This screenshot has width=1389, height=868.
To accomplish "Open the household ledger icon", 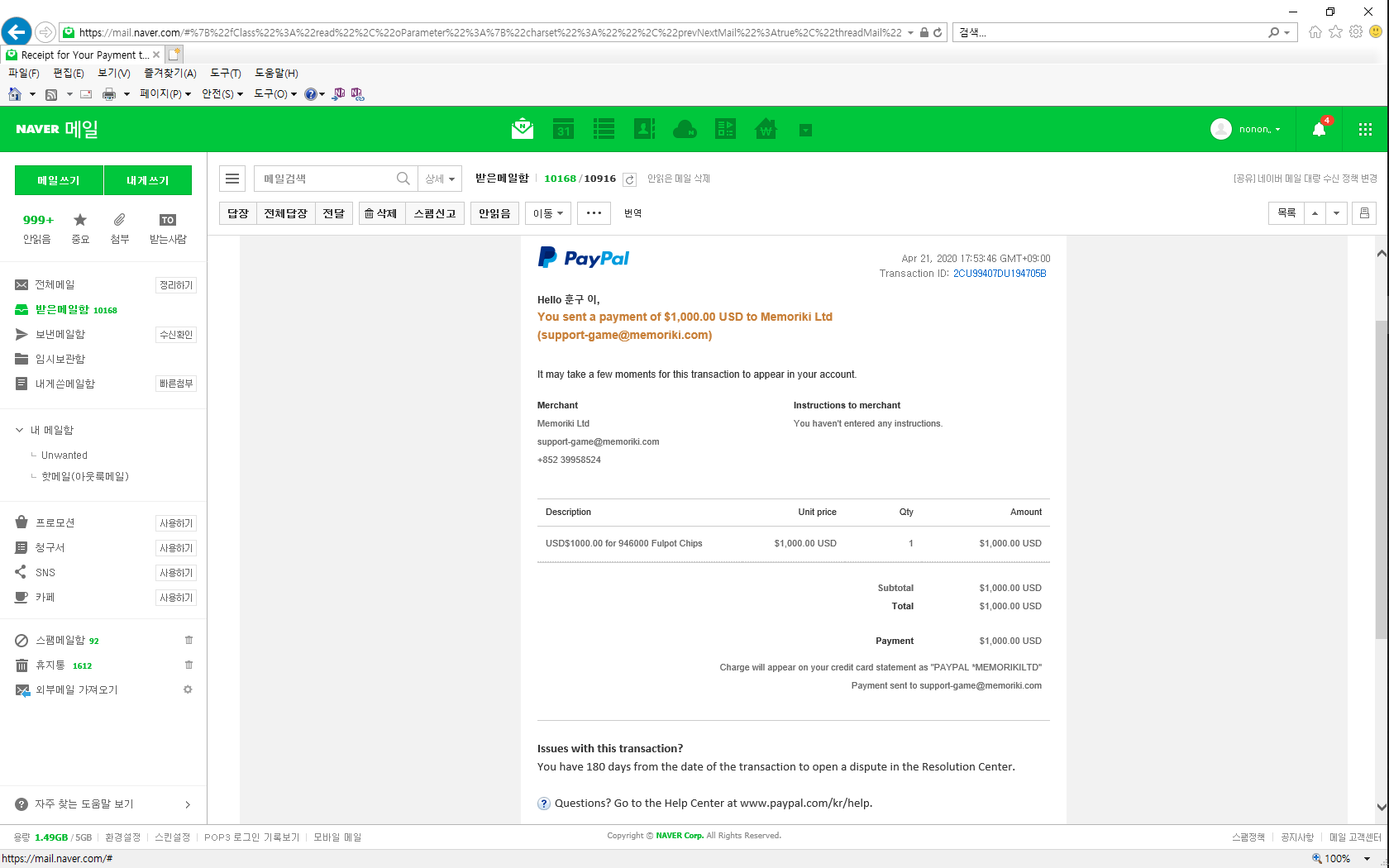I will pyautogui.click(x=725, y=129).
